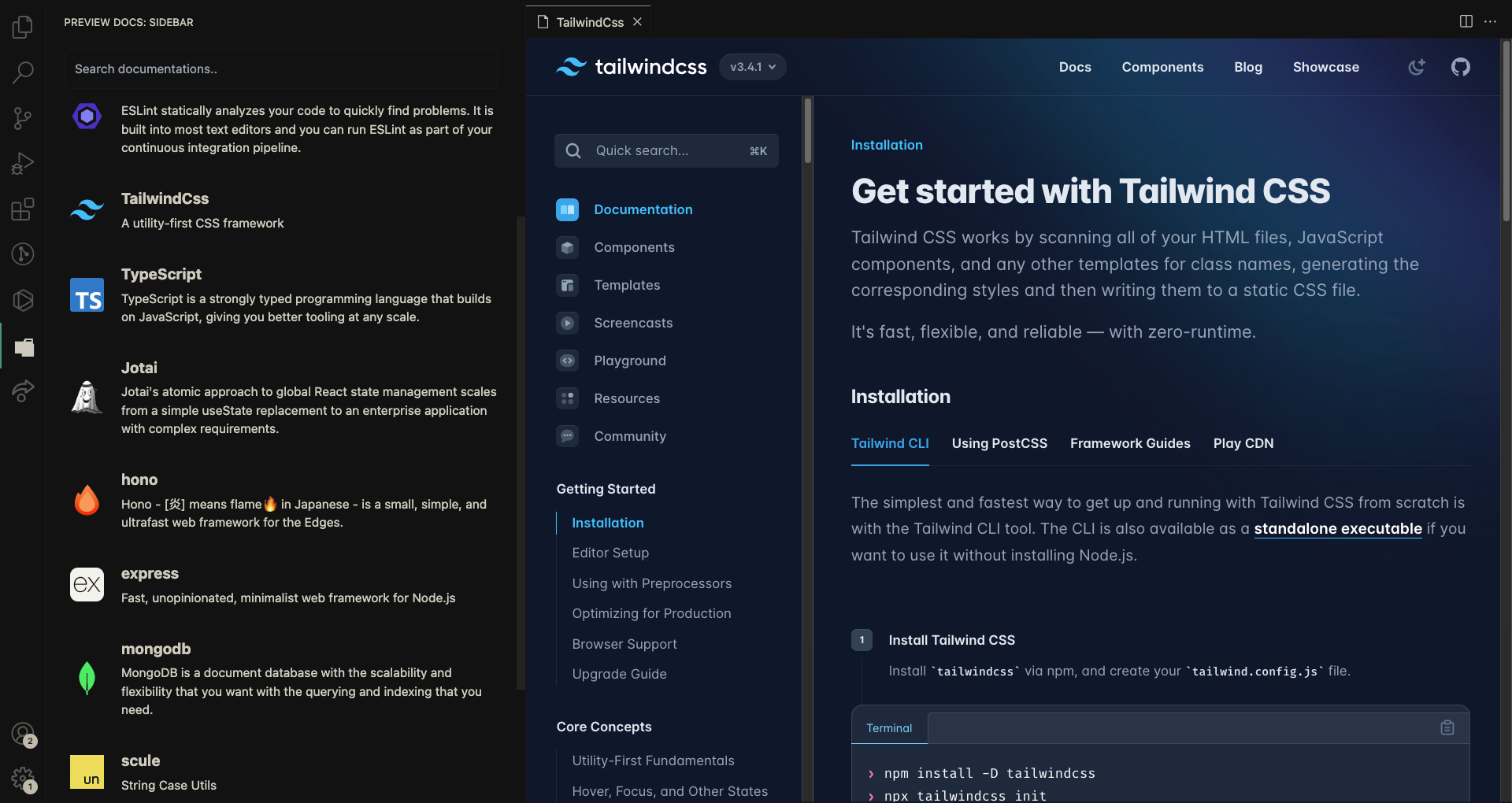The width and height of the screenshot is (1512, 803).
Task: Open the Editor Setup docs link
Action: 610,553
